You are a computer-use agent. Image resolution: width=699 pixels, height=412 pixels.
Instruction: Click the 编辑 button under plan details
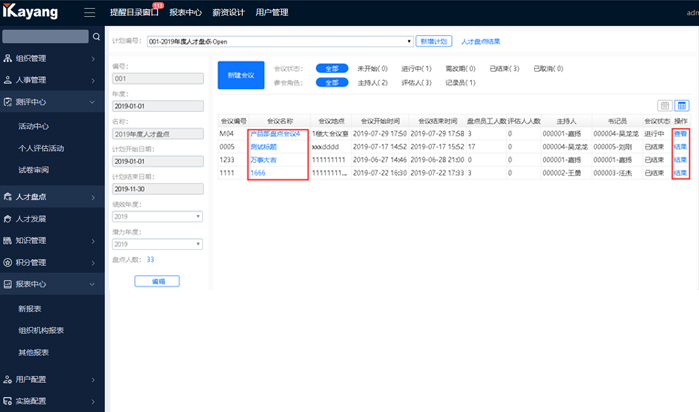pyautogui.click(x=158, y=282)
